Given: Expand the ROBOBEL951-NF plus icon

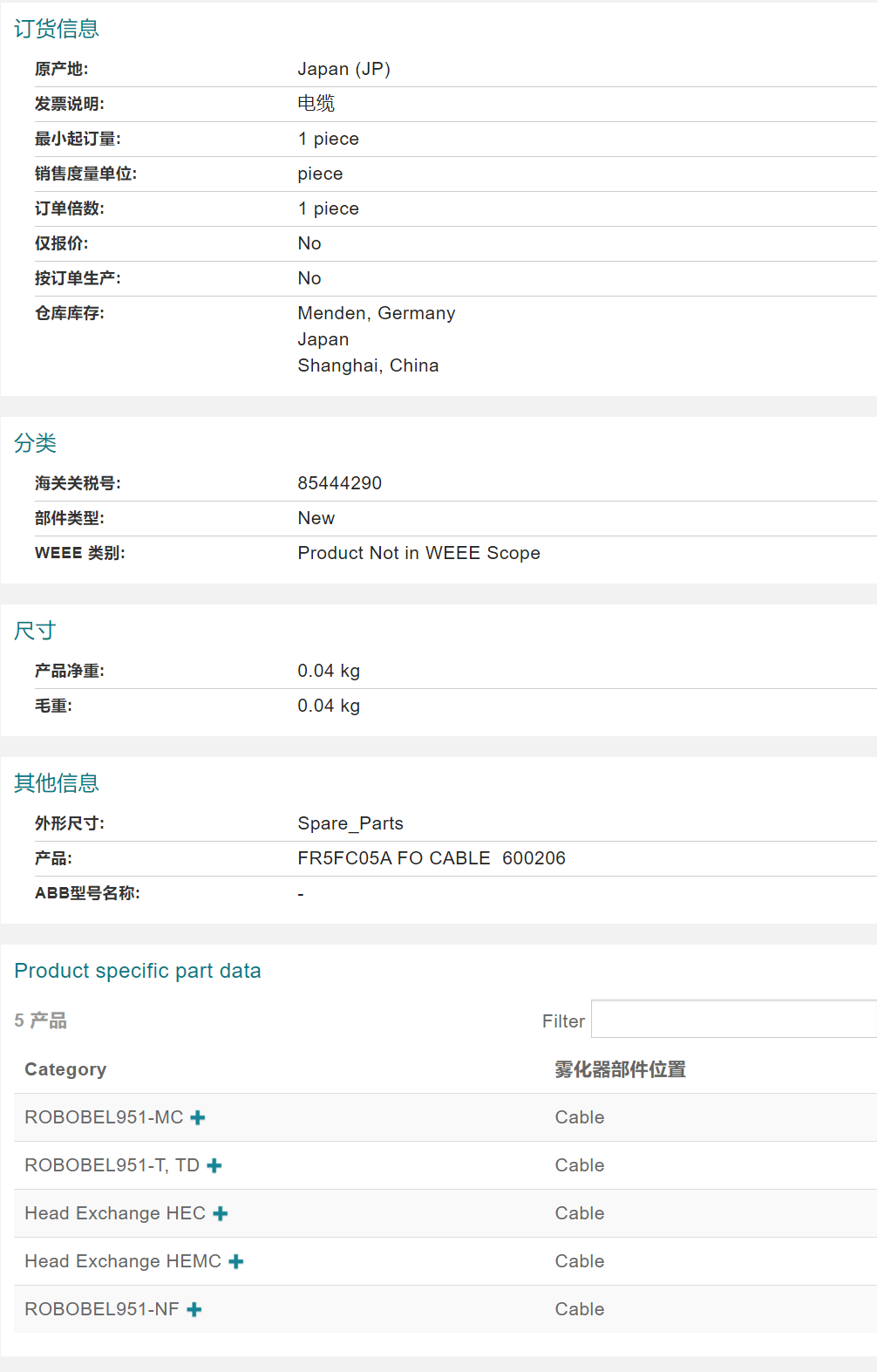Looking at the screenshot, I should coord(194,1310).
